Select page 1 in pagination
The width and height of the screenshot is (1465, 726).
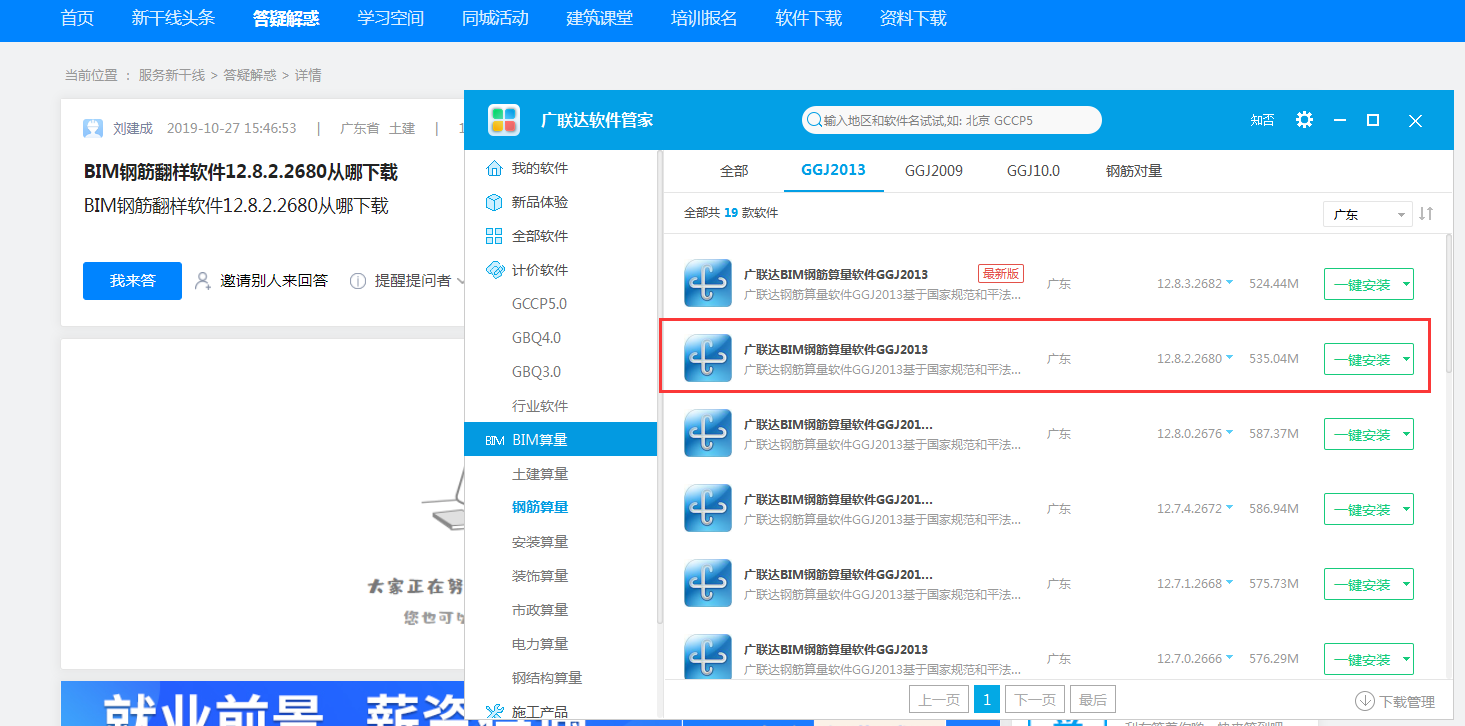pos(987,700)
